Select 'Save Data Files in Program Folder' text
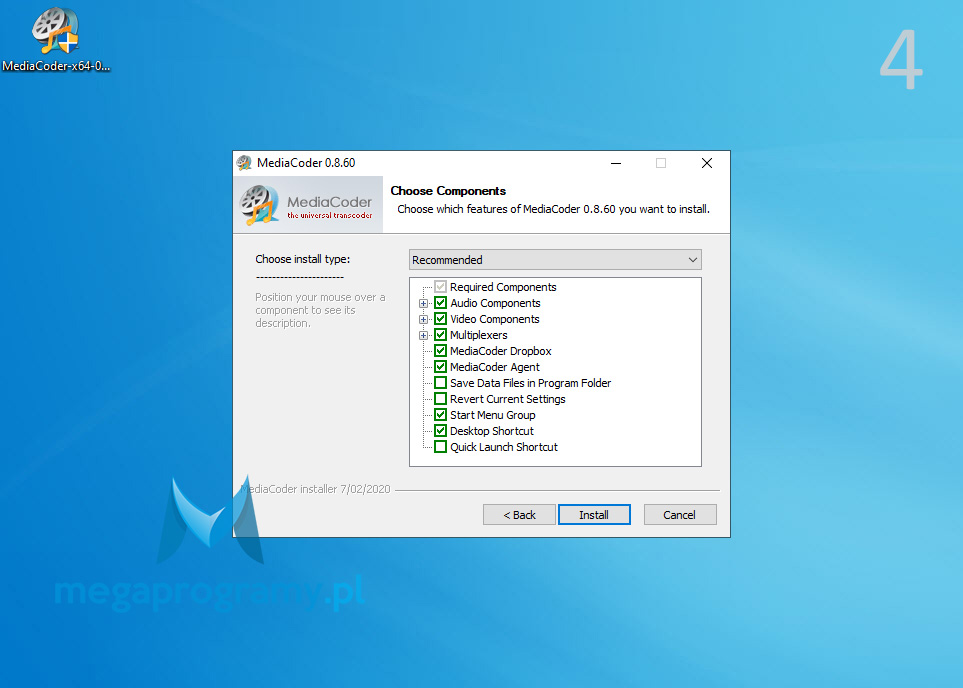The width and height of the screenshot is (963, 688). click(x=531, y=383)
